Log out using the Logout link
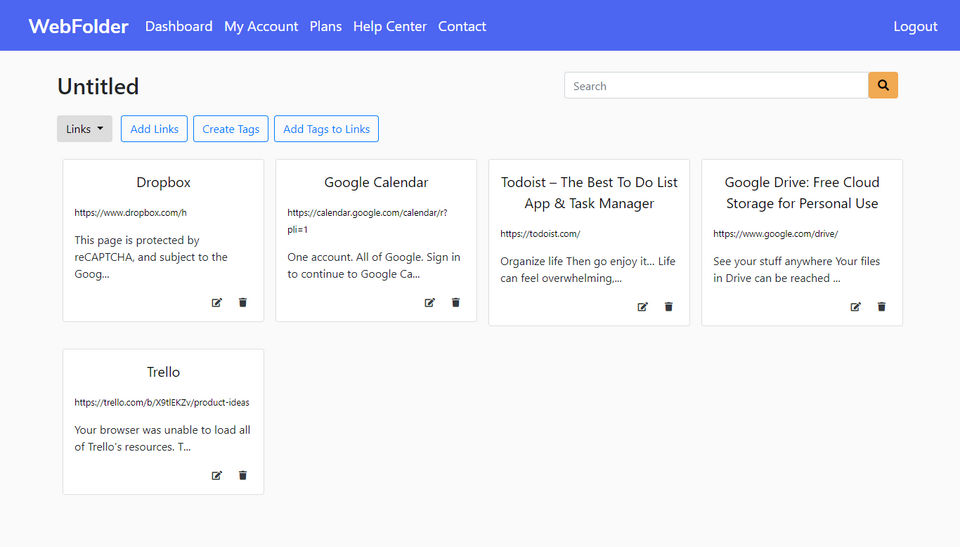 [915, 26]
